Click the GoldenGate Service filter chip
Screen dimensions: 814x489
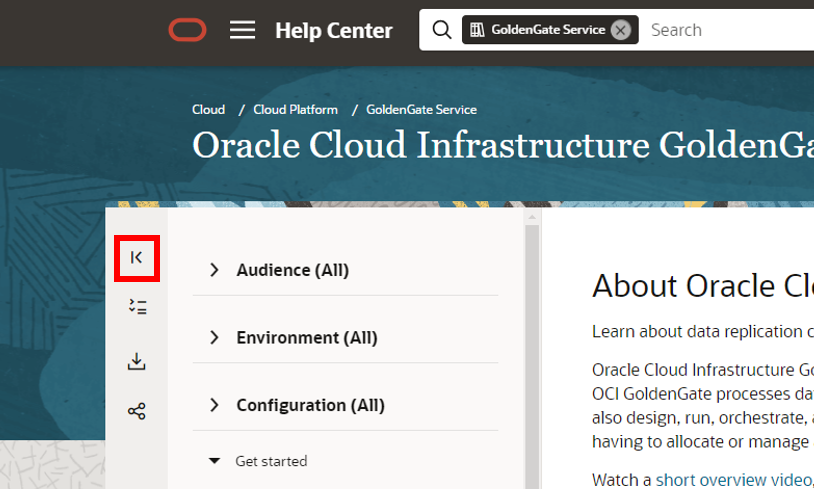pyautogui.click(x=550, y=30)
